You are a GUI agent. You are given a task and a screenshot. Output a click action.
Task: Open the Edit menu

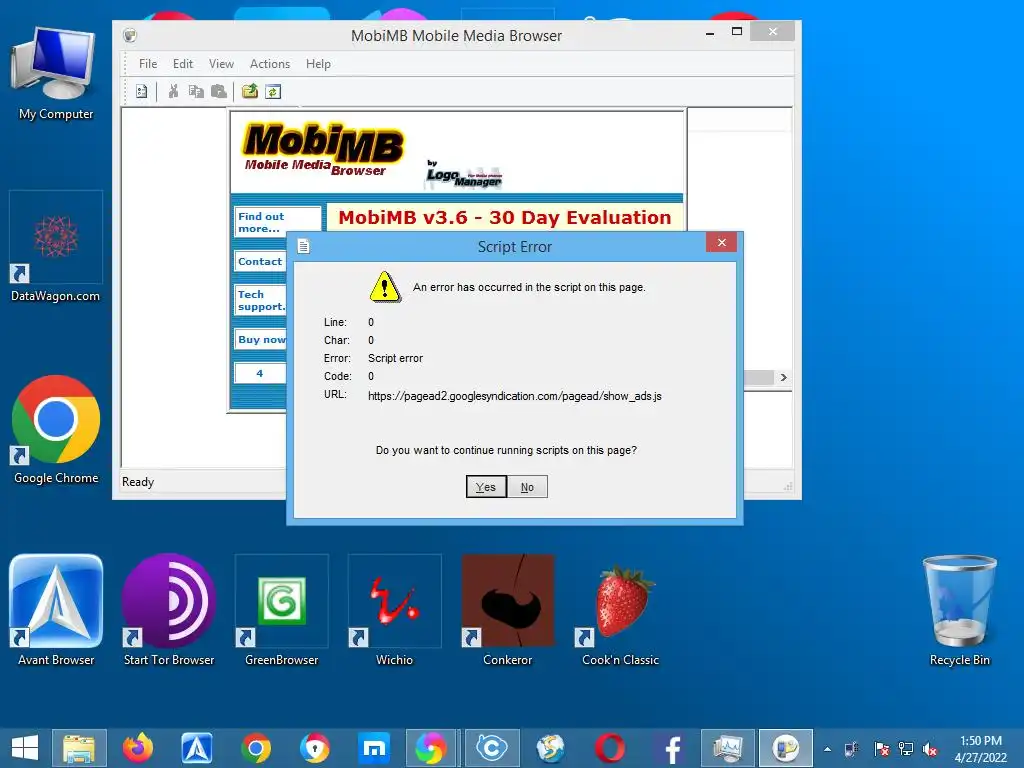click(183, 64)
